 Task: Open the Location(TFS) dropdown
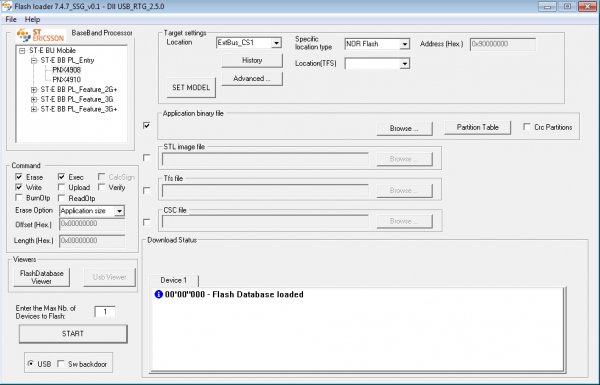[x=405, y=64]
